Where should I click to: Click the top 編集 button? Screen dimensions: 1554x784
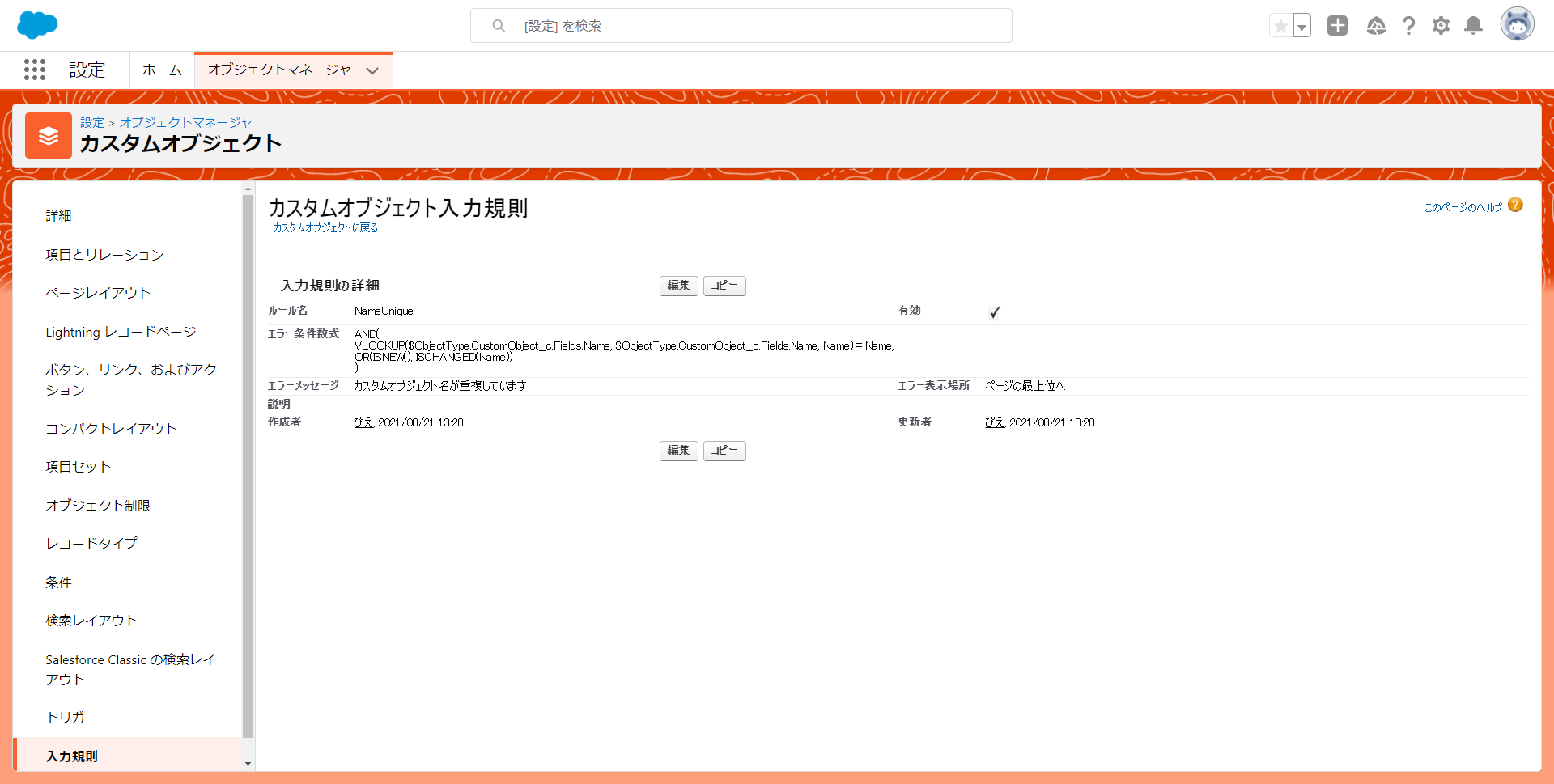678,286
